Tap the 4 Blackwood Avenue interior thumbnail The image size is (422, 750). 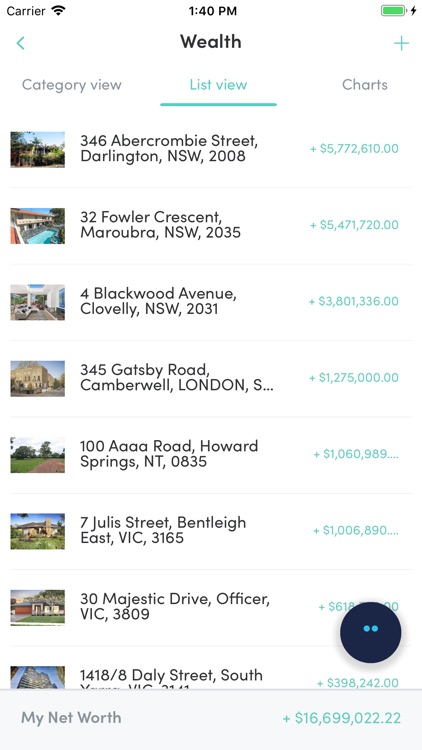38,302
